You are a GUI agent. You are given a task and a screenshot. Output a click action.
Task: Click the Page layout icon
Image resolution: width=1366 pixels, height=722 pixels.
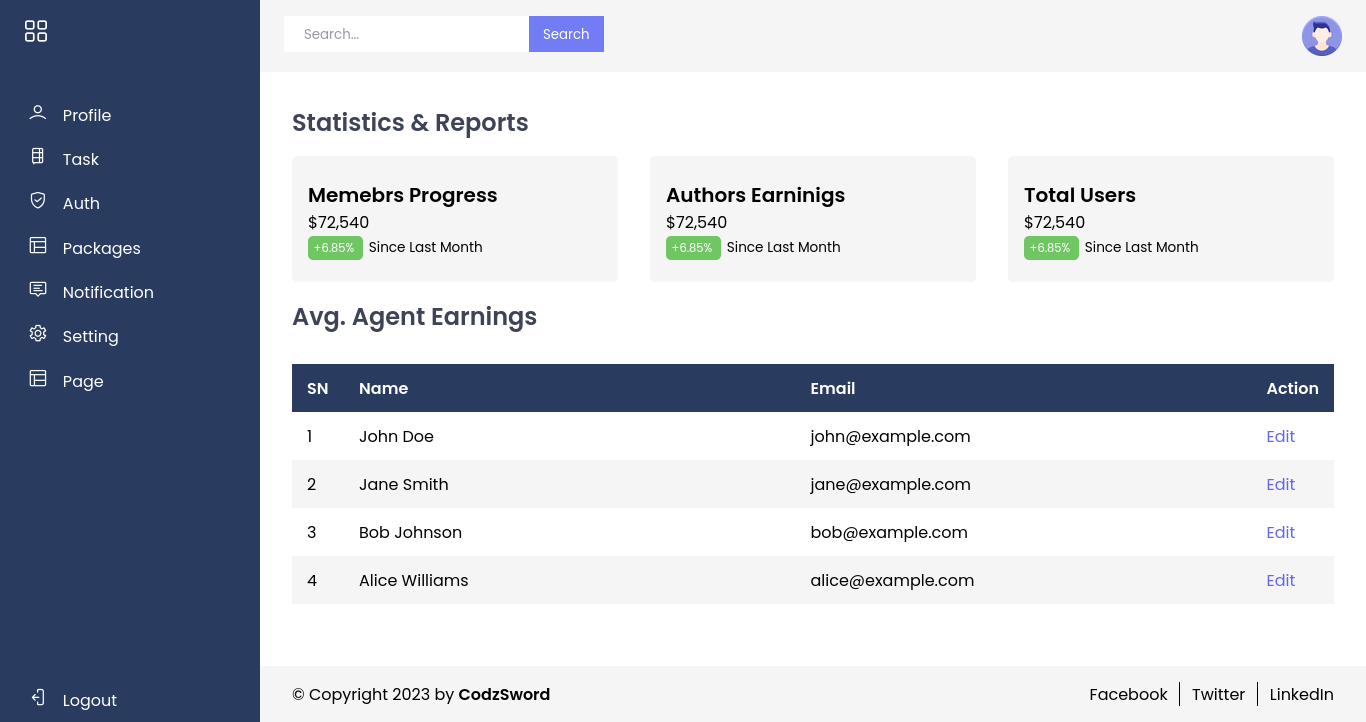(38, 378)
